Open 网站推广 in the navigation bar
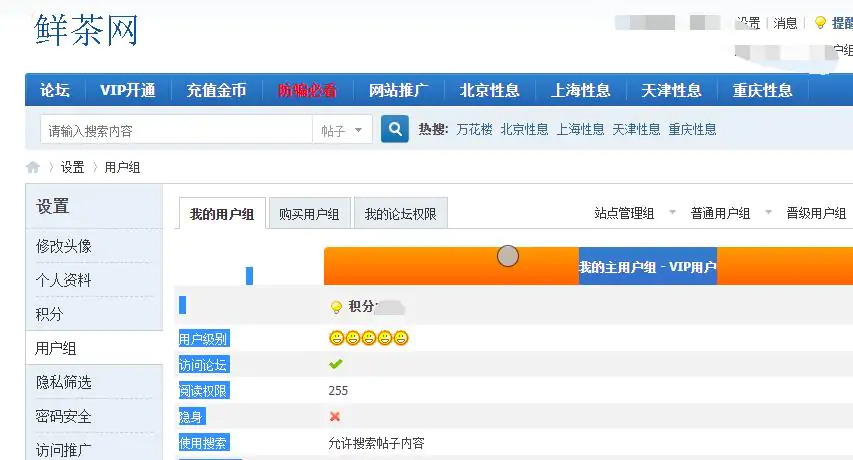Viewport: 853px width, 460px height. [399, 90]
